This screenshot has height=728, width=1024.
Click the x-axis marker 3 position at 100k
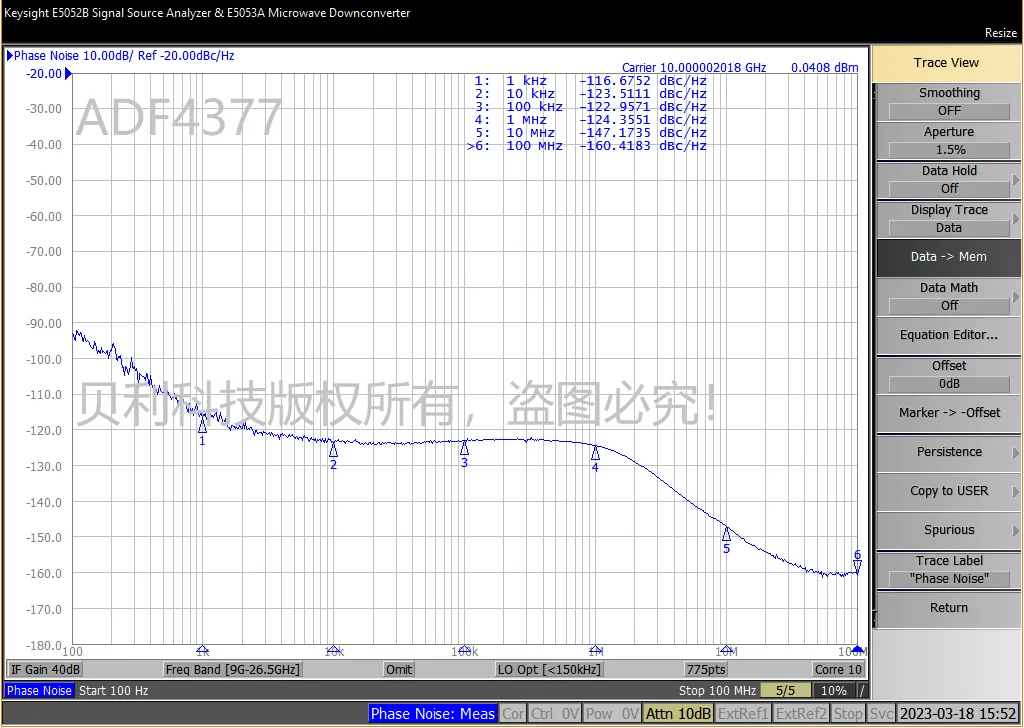(464, 650)
